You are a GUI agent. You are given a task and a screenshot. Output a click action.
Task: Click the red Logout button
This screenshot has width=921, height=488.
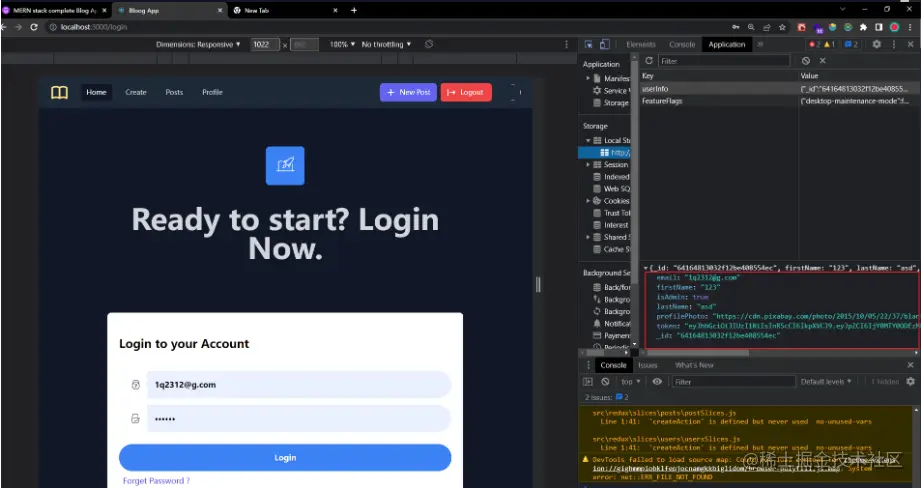point(466,92)
